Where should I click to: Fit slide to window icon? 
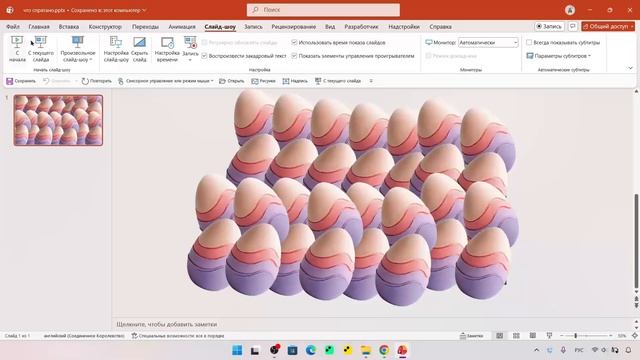[x=635, y=336]
